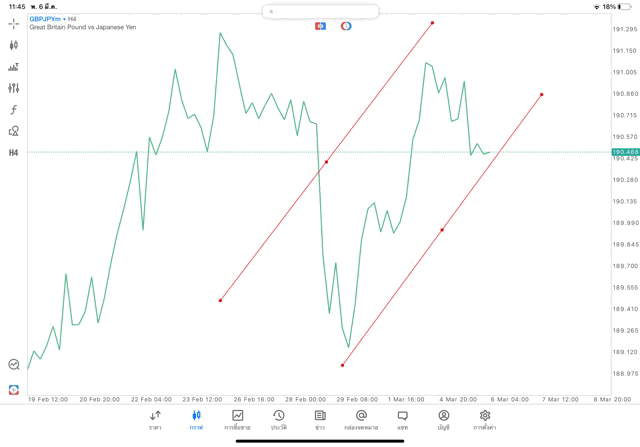Open the drawing objects shapes icon
This screenshot has height=447, width=640.
pyautogui.click(x=13, y=131)
